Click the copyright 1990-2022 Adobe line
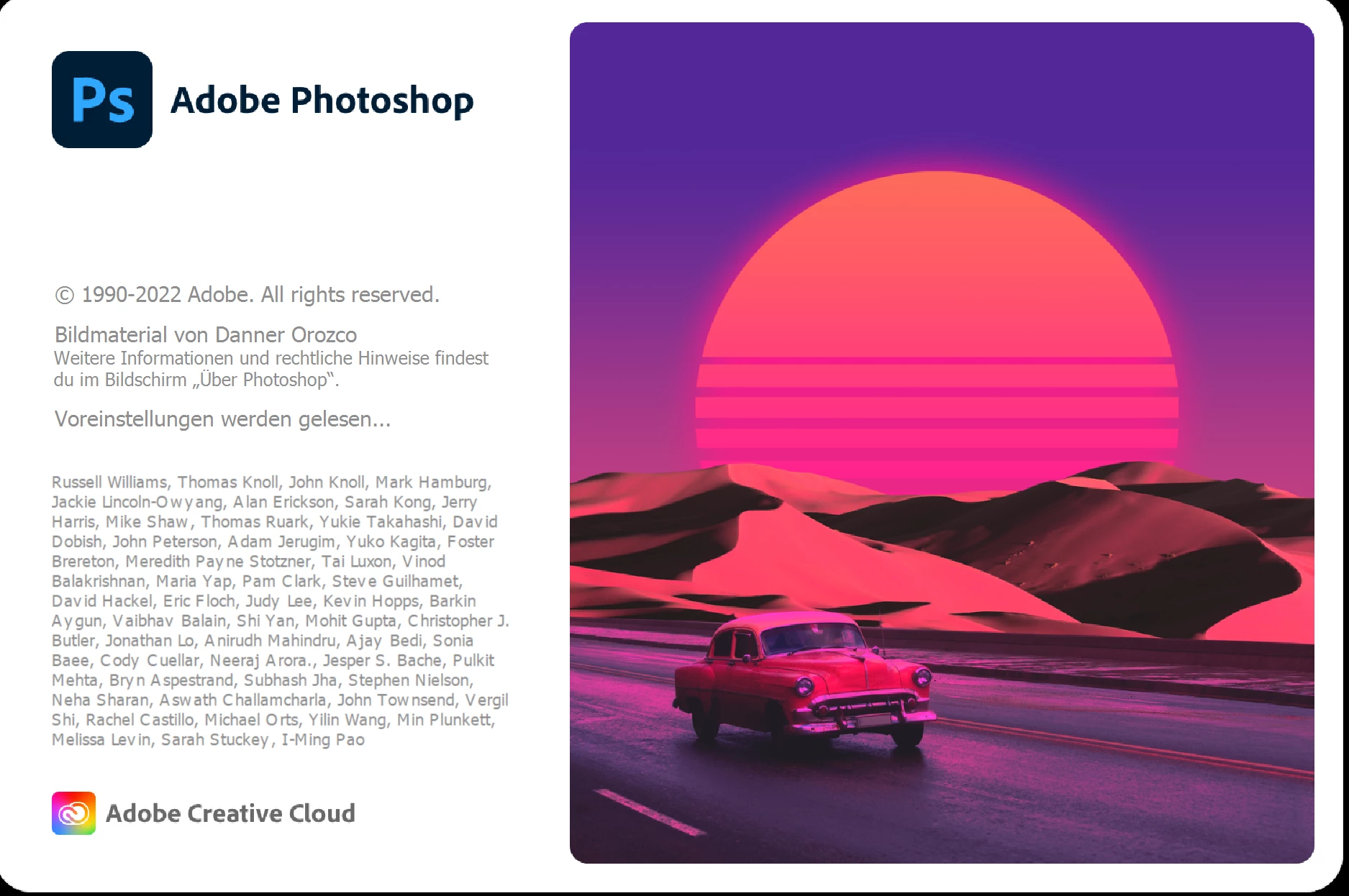This screenshot has height=896, width=1349. (x=247, y=295)
